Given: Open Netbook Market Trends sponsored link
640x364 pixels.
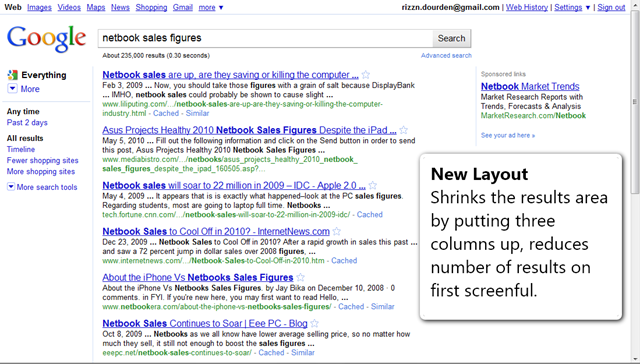Looking at the screenshot, I should pos(530,87).
